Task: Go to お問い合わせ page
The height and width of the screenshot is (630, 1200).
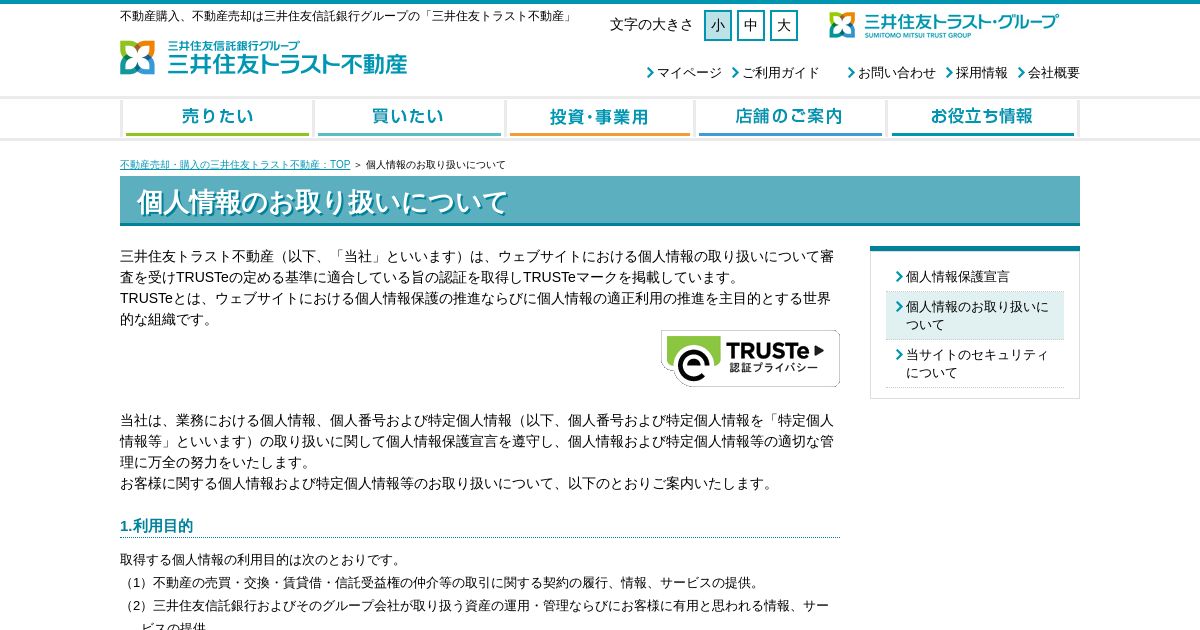Action: pos(892,73)
